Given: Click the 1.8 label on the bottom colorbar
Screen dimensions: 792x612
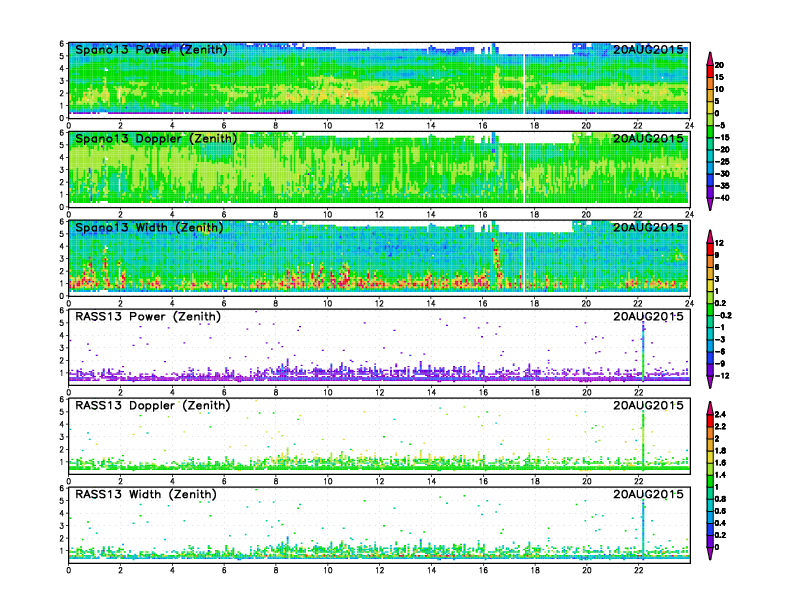Looking at the screenshot, I should [x=720, y=450].
